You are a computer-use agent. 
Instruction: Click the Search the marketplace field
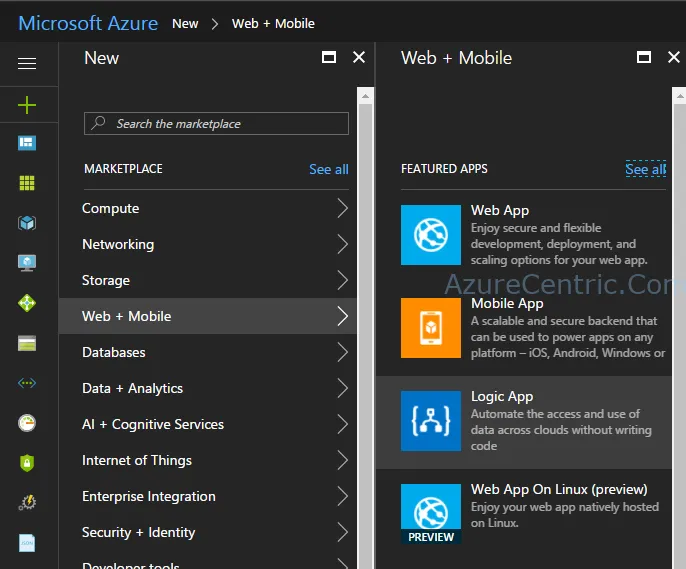coord(216,123)
